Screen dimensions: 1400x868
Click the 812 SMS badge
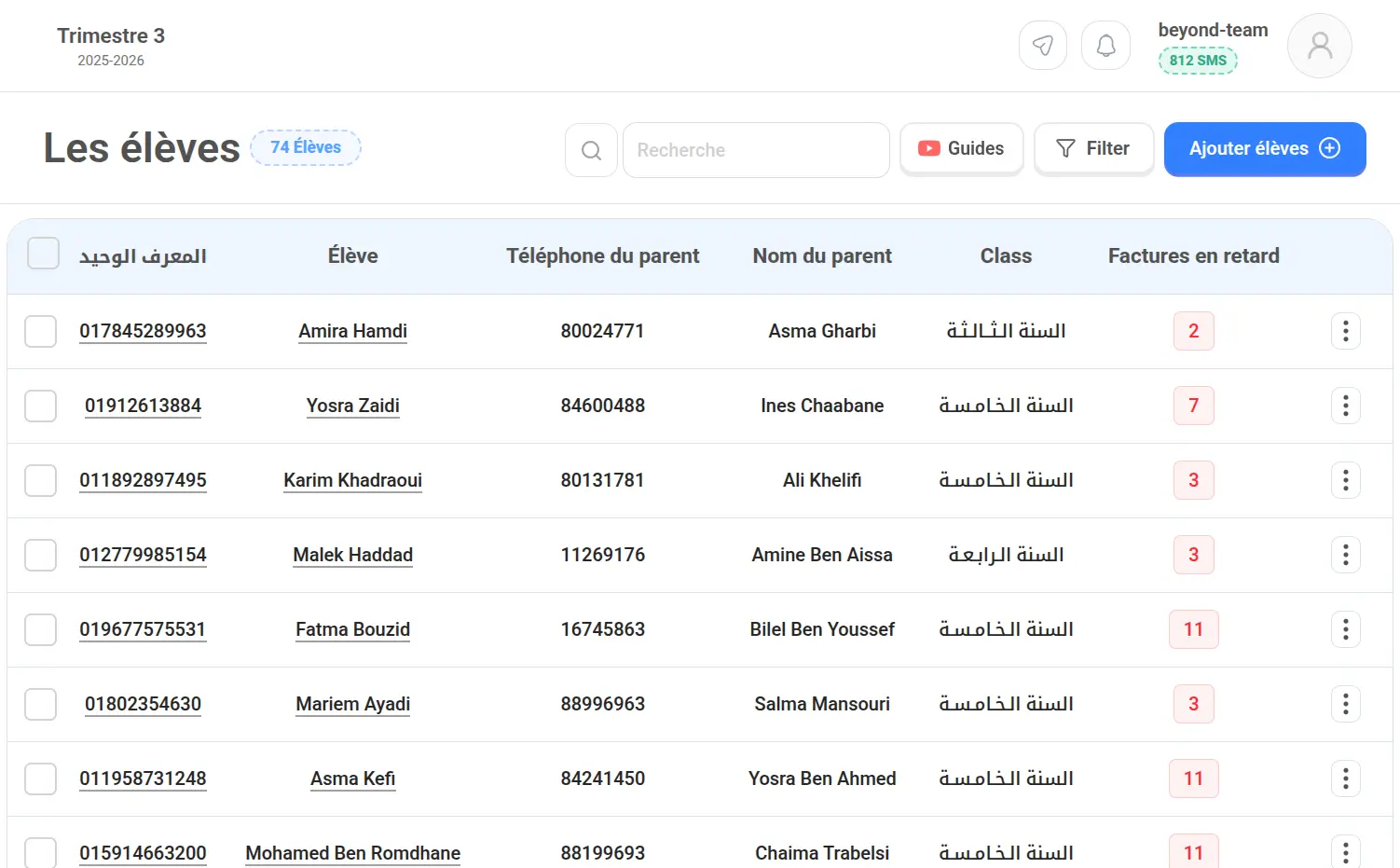tap(1198, 61)
